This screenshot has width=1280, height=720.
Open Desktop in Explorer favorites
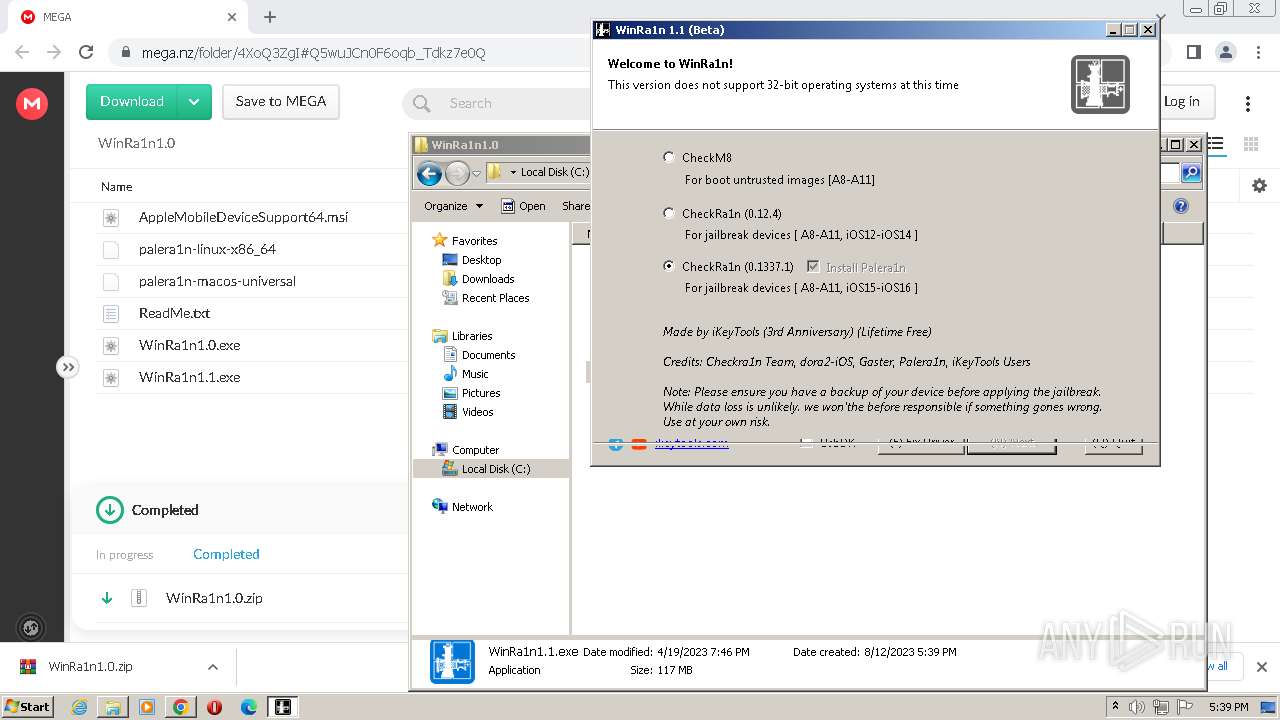[x=471, y=260]
